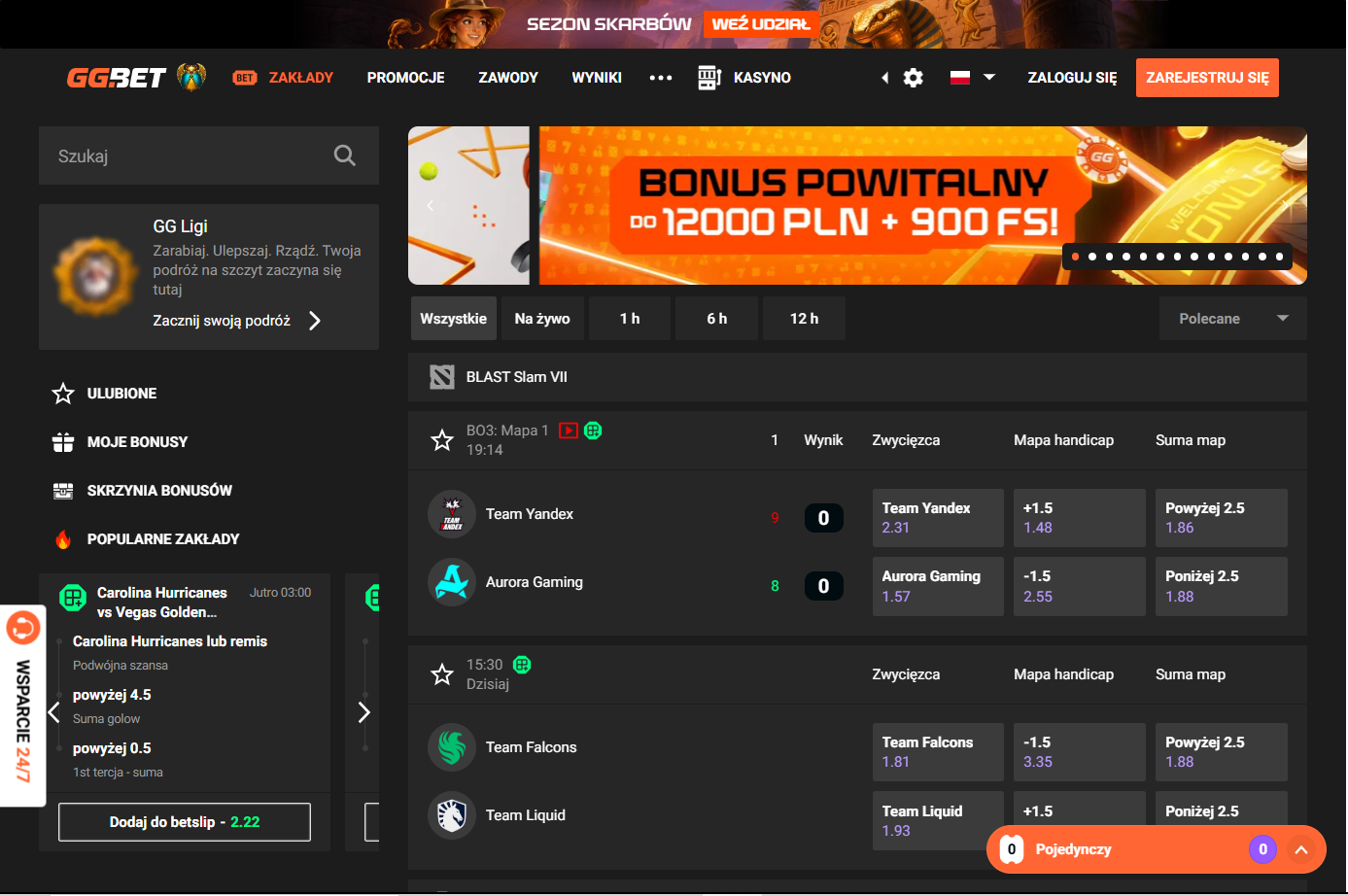Click the Szukaj search field
Image resolution: width=1348 pixels, height=896 pixels.
pos(209,155)
